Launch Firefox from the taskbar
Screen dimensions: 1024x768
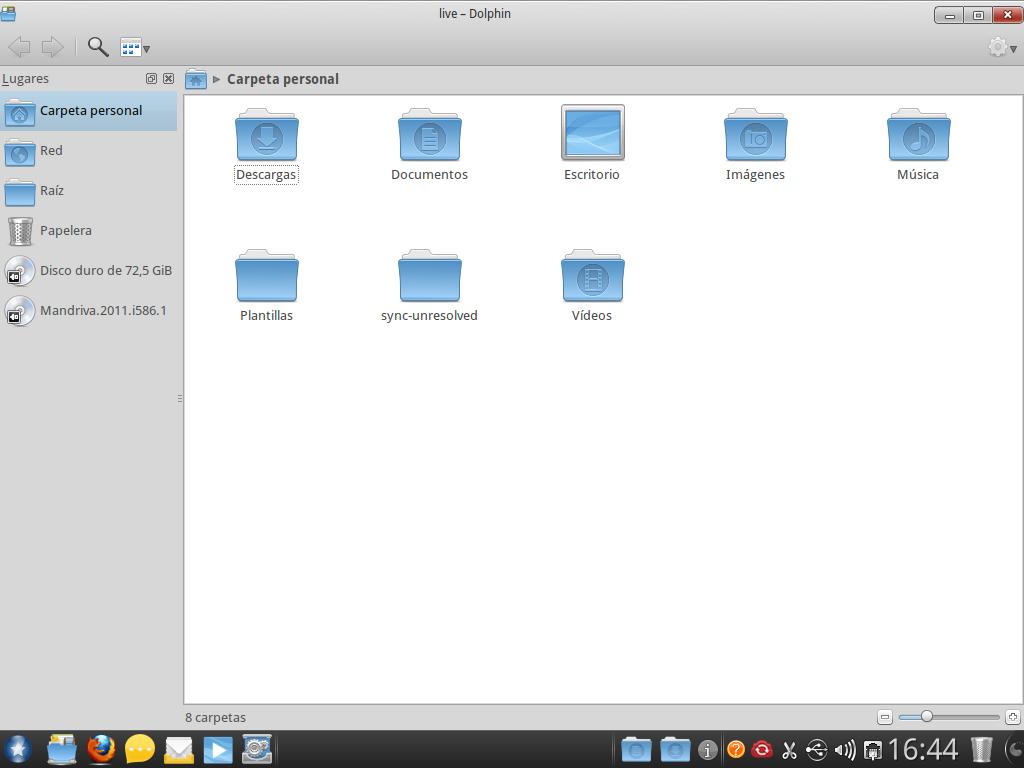click(101, 748)
